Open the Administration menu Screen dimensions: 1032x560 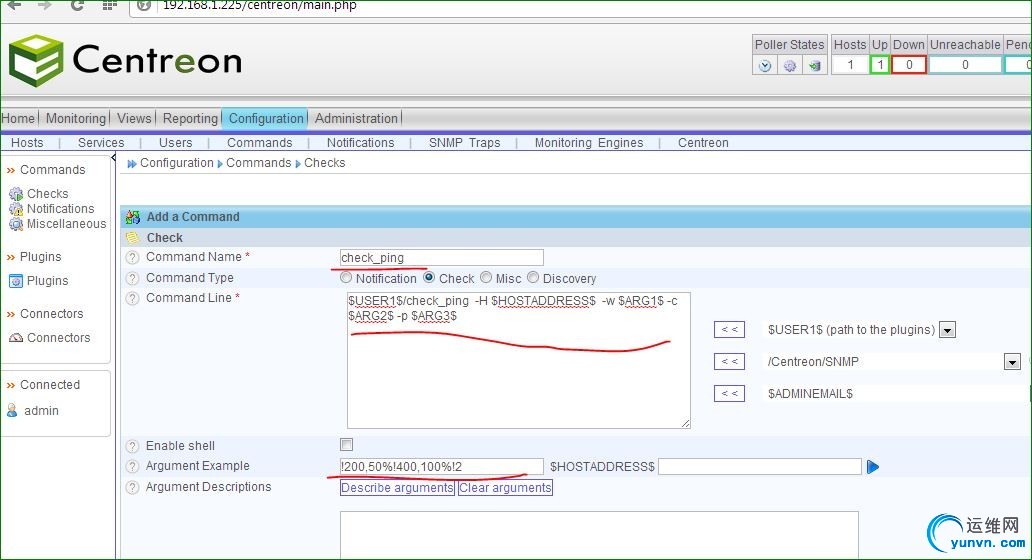pos(356,118)
